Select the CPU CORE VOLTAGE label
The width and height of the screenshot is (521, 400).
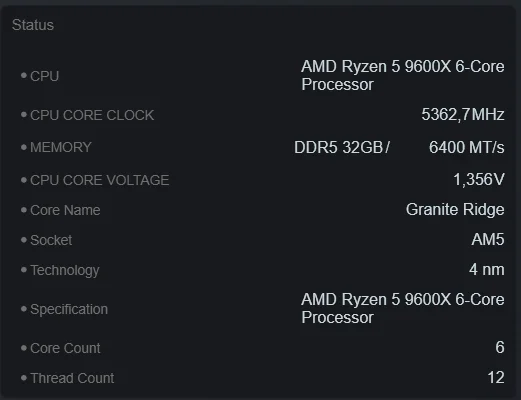[x=100, y=180]
